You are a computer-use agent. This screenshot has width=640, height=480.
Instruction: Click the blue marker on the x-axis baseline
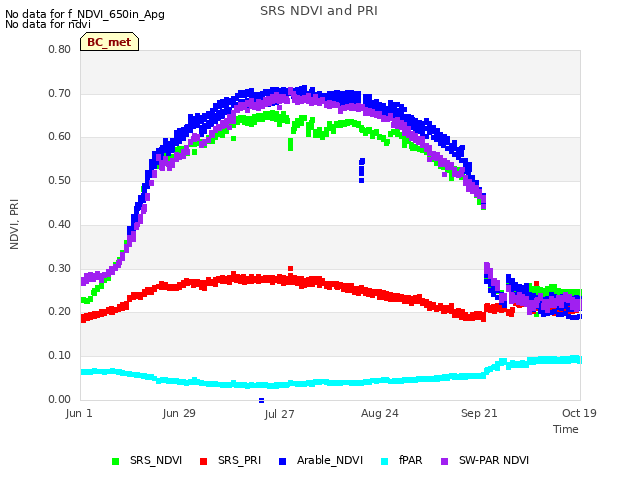[262, 400]
